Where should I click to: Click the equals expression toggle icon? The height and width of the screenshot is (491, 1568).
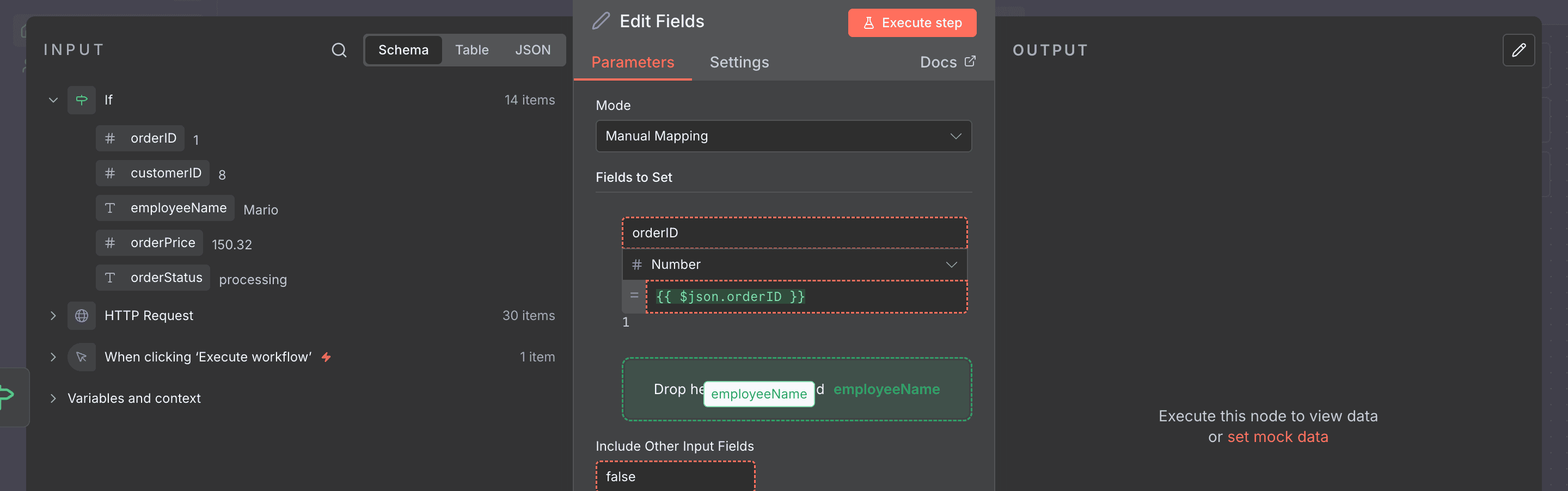(x=634, y=296)
